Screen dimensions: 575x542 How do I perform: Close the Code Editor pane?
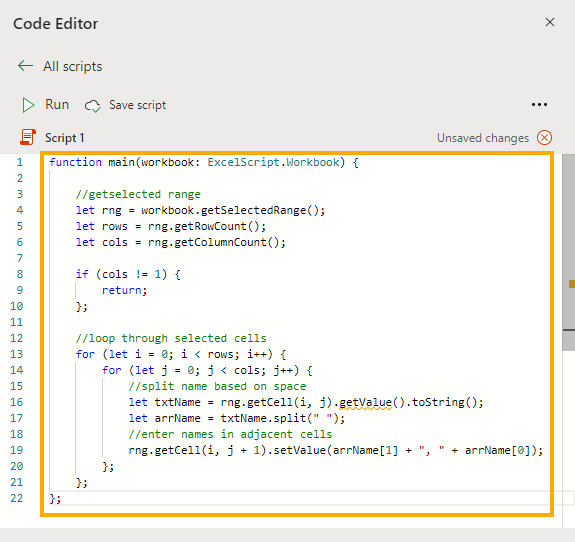pos(550,22)
